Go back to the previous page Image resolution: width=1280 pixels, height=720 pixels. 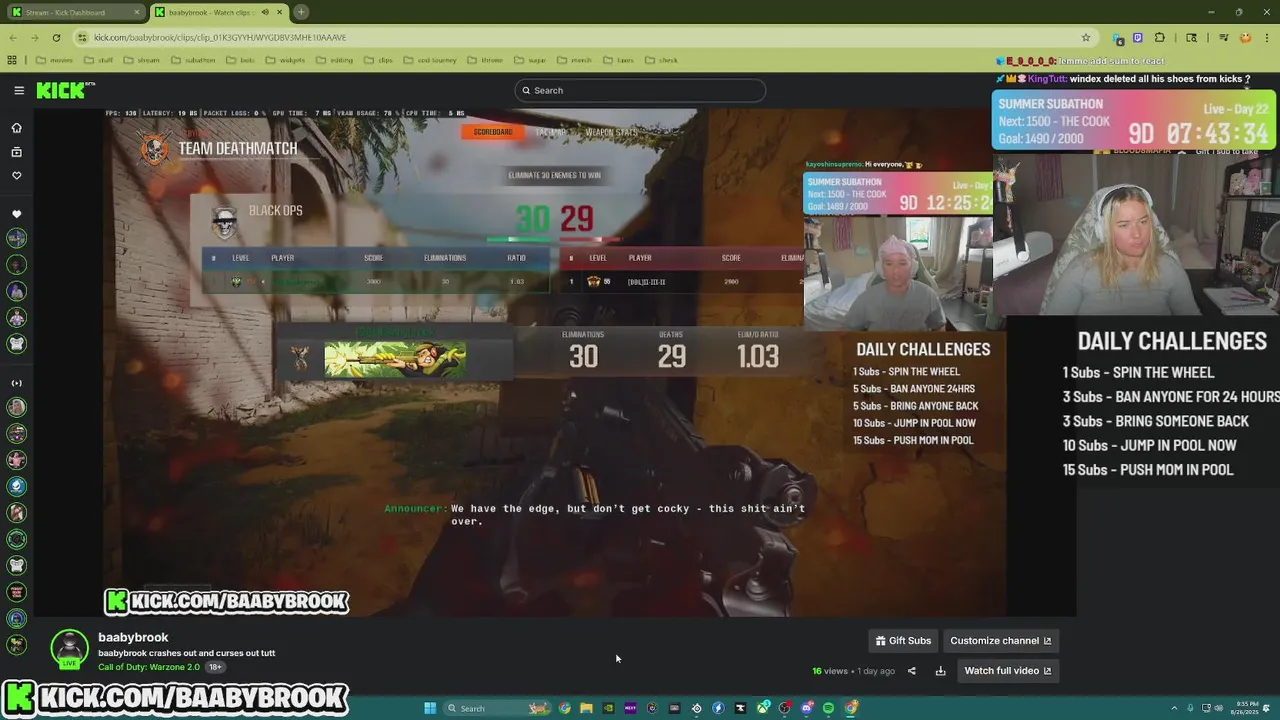tap(12, 37)
